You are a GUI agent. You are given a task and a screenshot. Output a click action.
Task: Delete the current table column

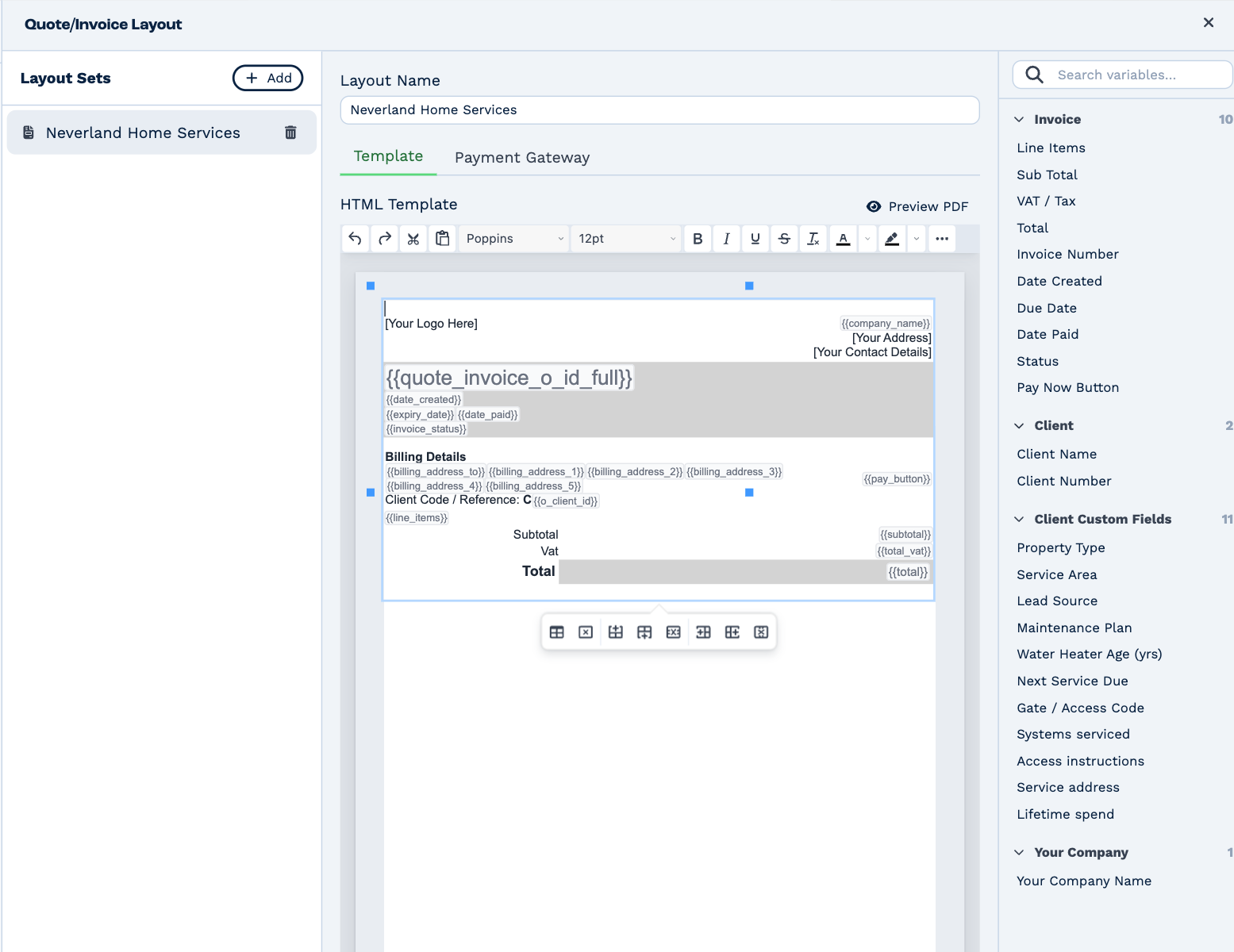pyautogui.click(x=761, y=632)
